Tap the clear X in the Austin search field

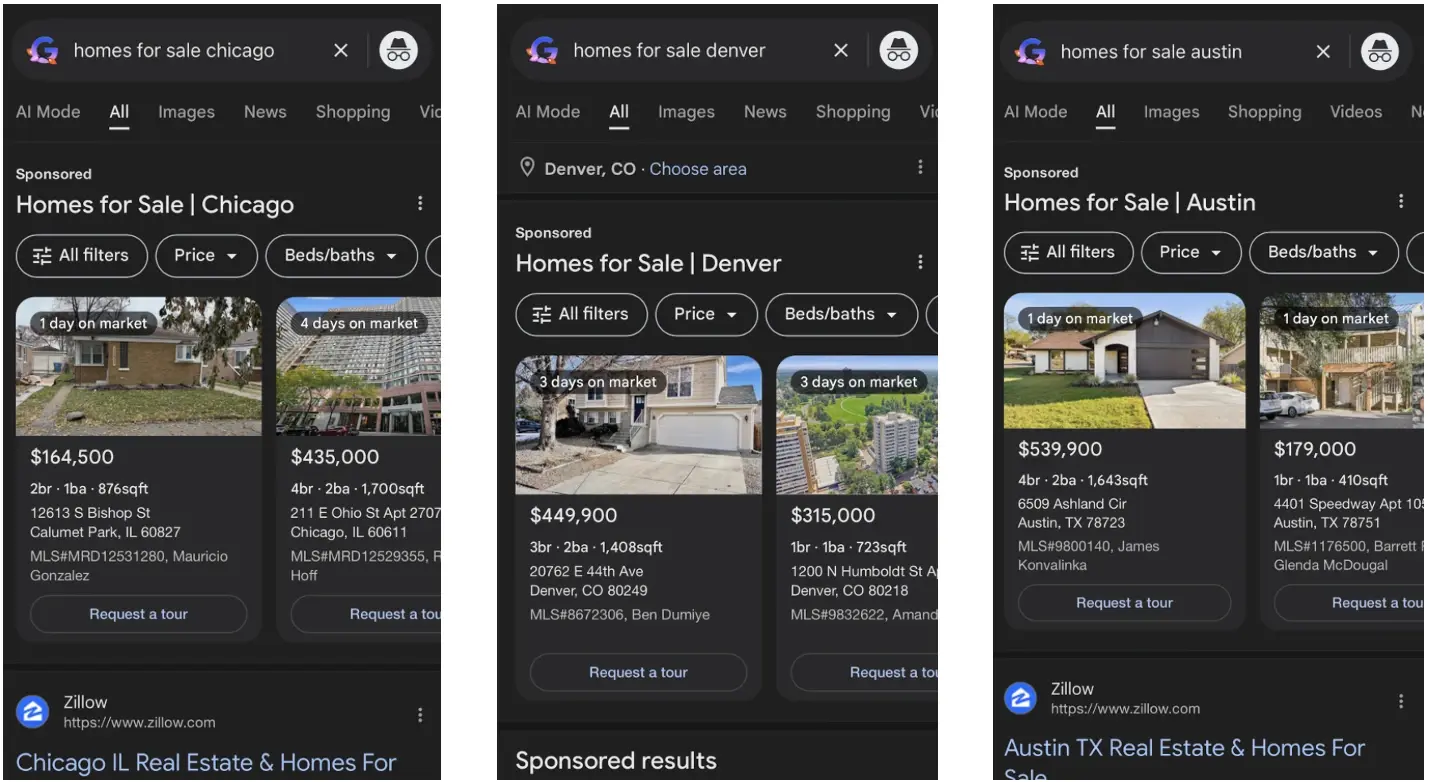tap(1323, 51)
